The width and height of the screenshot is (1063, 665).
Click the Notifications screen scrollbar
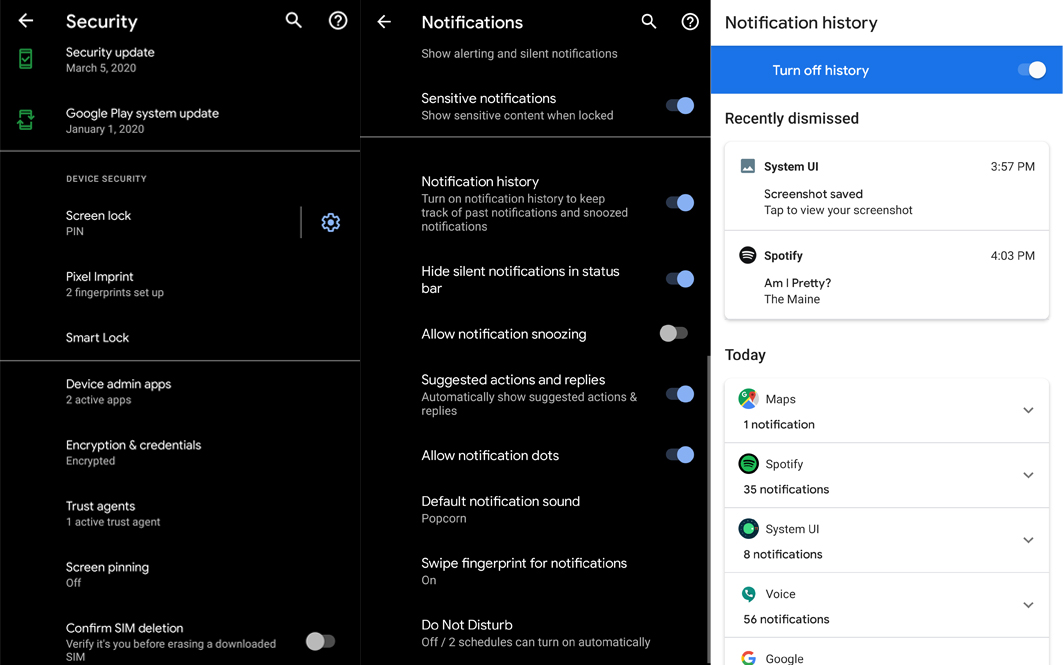(707, 508)
